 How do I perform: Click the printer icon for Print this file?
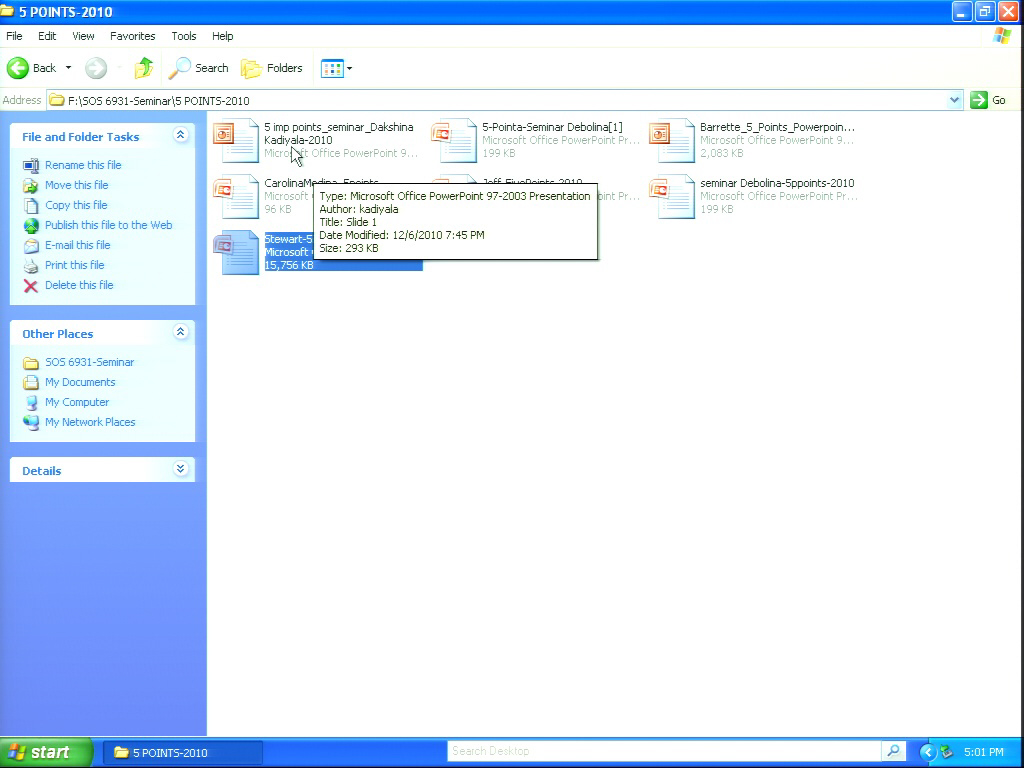point(31,266)
